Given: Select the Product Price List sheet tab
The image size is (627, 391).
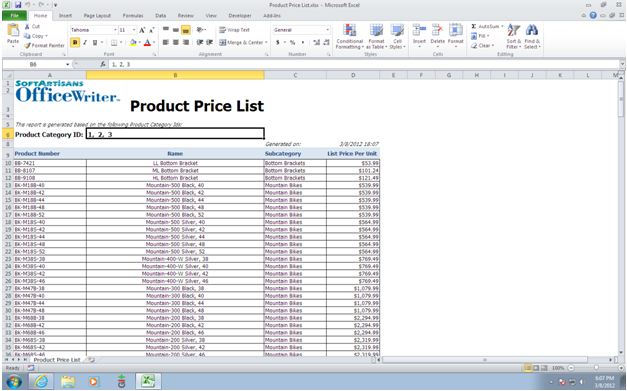Looking at the screenshot, I should tap(57, 360).
